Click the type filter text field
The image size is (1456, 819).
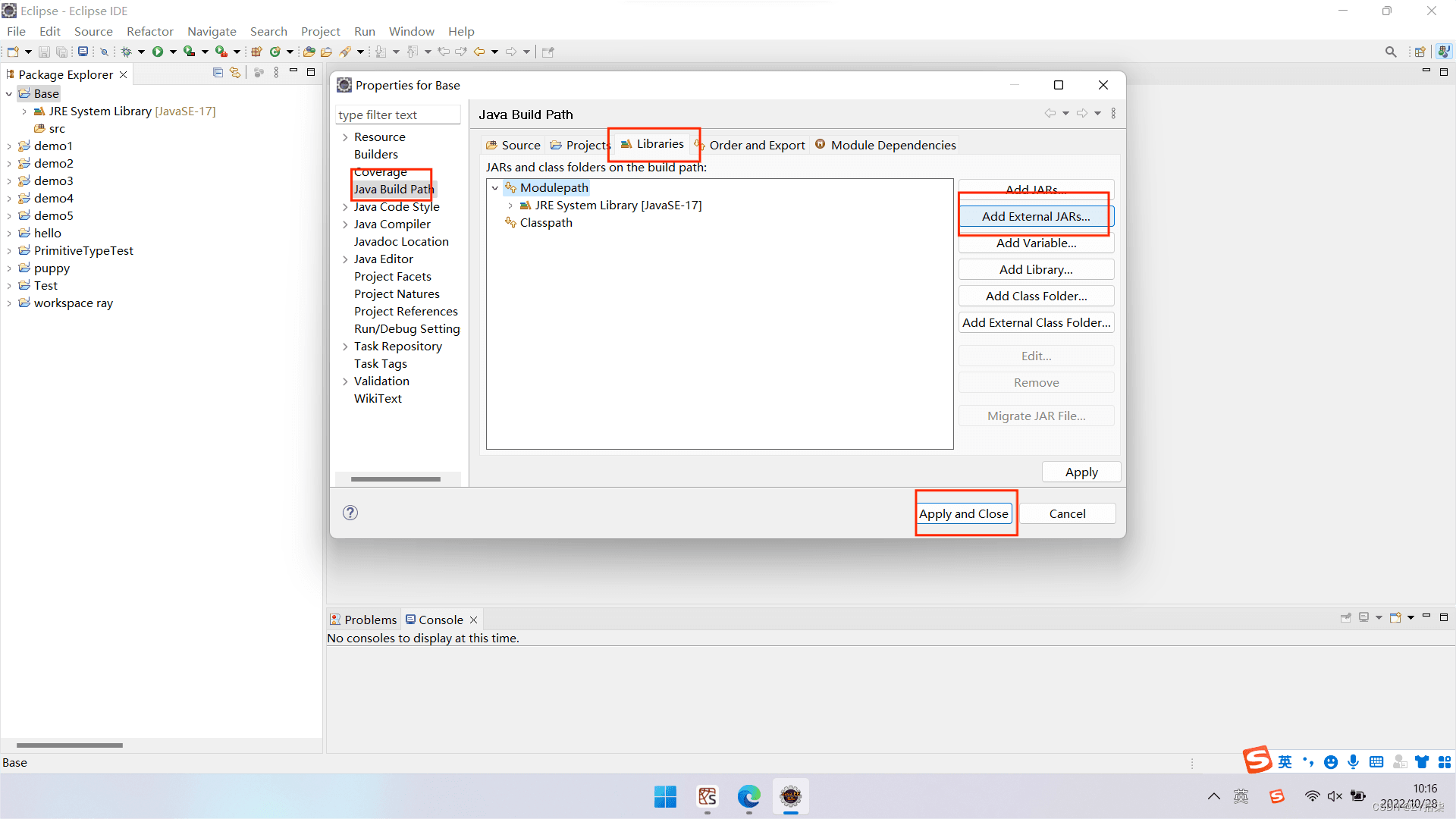point(397,115)
